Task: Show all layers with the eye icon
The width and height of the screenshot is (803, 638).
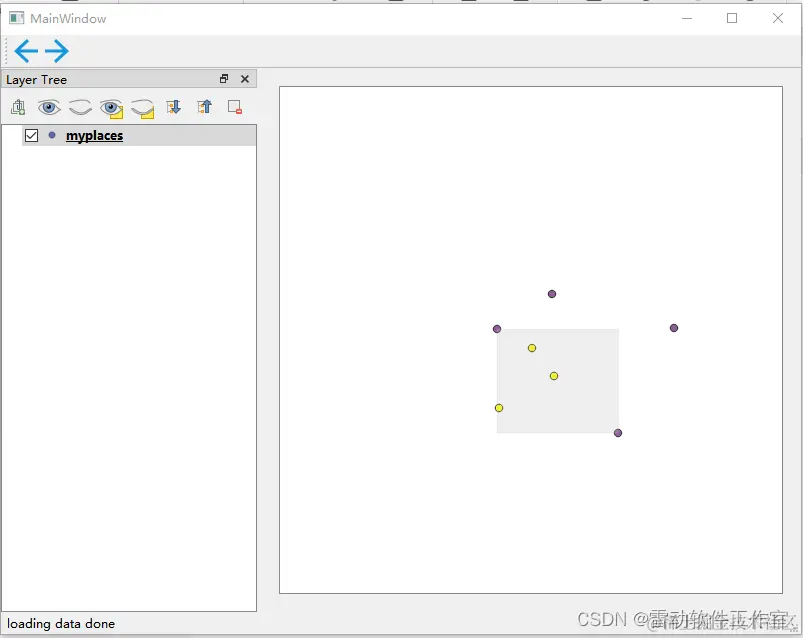Action: pyautogui.click(x=49, y=107)
